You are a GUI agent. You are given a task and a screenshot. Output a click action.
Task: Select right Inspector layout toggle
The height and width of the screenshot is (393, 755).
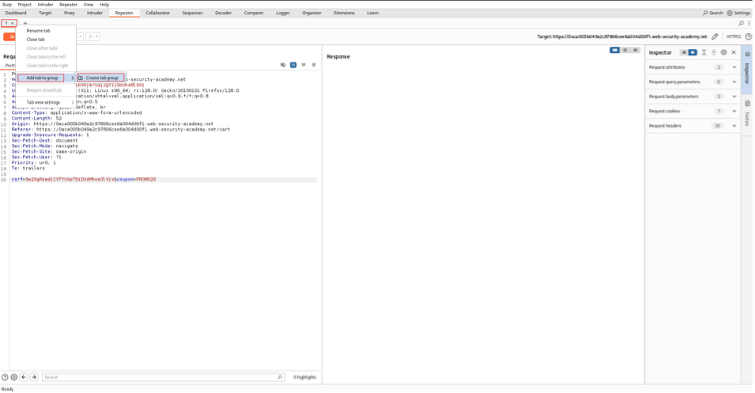(692, 52)
